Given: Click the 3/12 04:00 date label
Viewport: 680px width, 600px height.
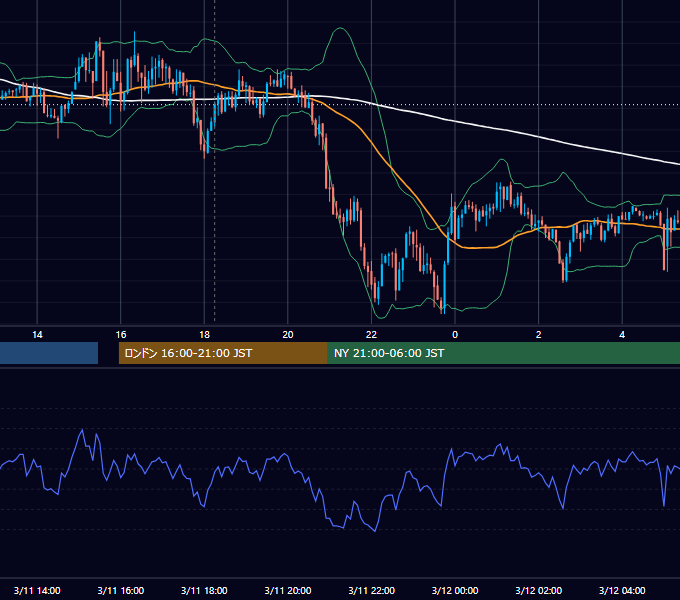Looking at the screenshot, I should (622, 590).
